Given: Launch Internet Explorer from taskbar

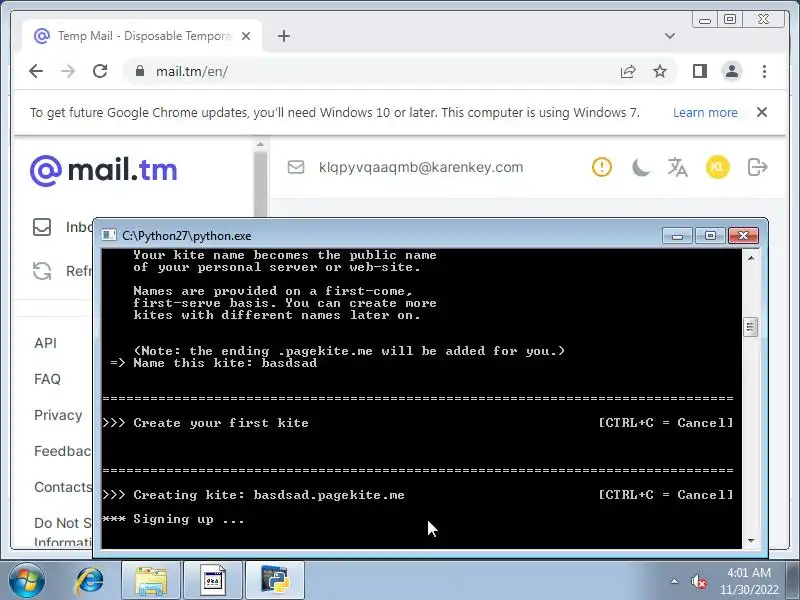Looking at the screenshot, I should click(x=89, y=580).
